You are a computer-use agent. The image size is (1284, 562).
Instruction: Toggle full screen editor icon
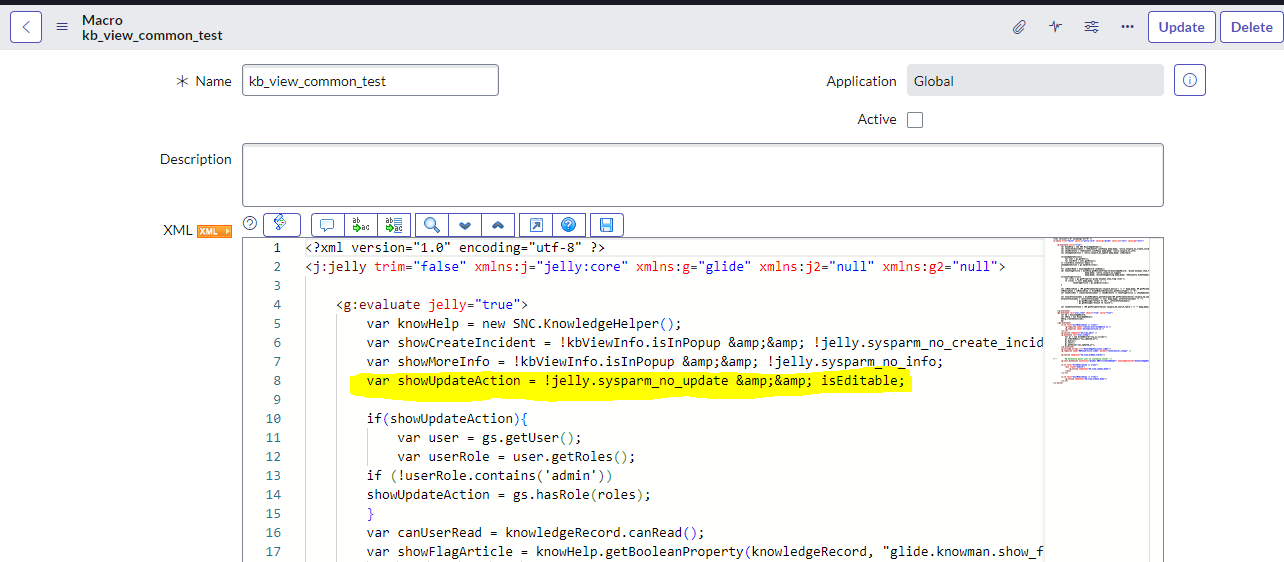[x=536, y=224]
